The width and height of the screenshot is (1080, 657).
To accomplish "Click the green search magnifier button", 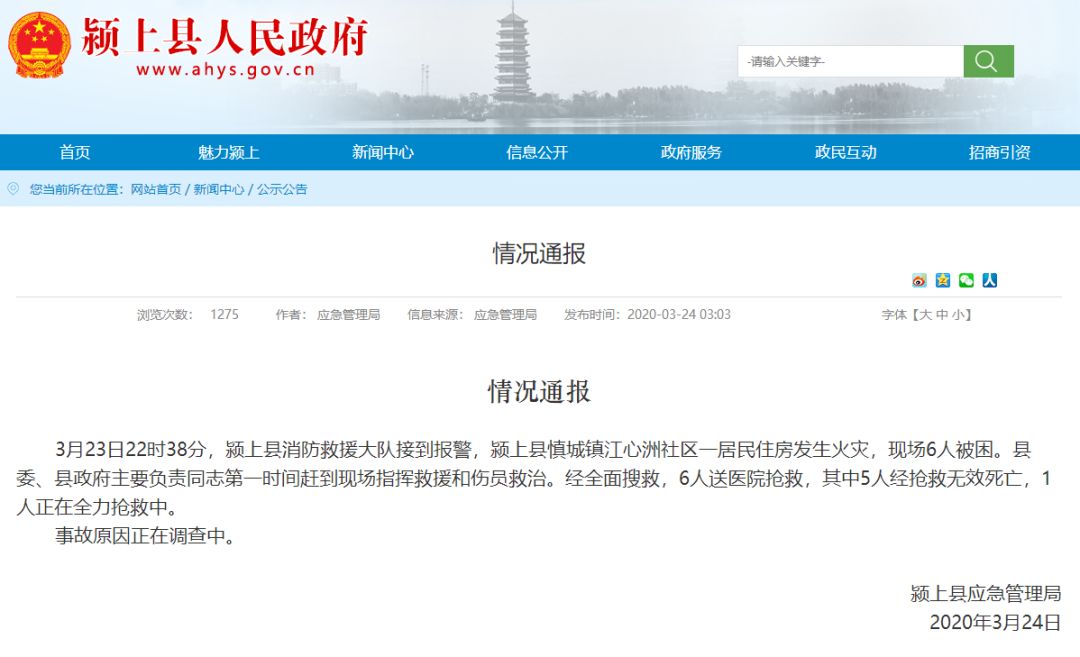I will point(988,61).
